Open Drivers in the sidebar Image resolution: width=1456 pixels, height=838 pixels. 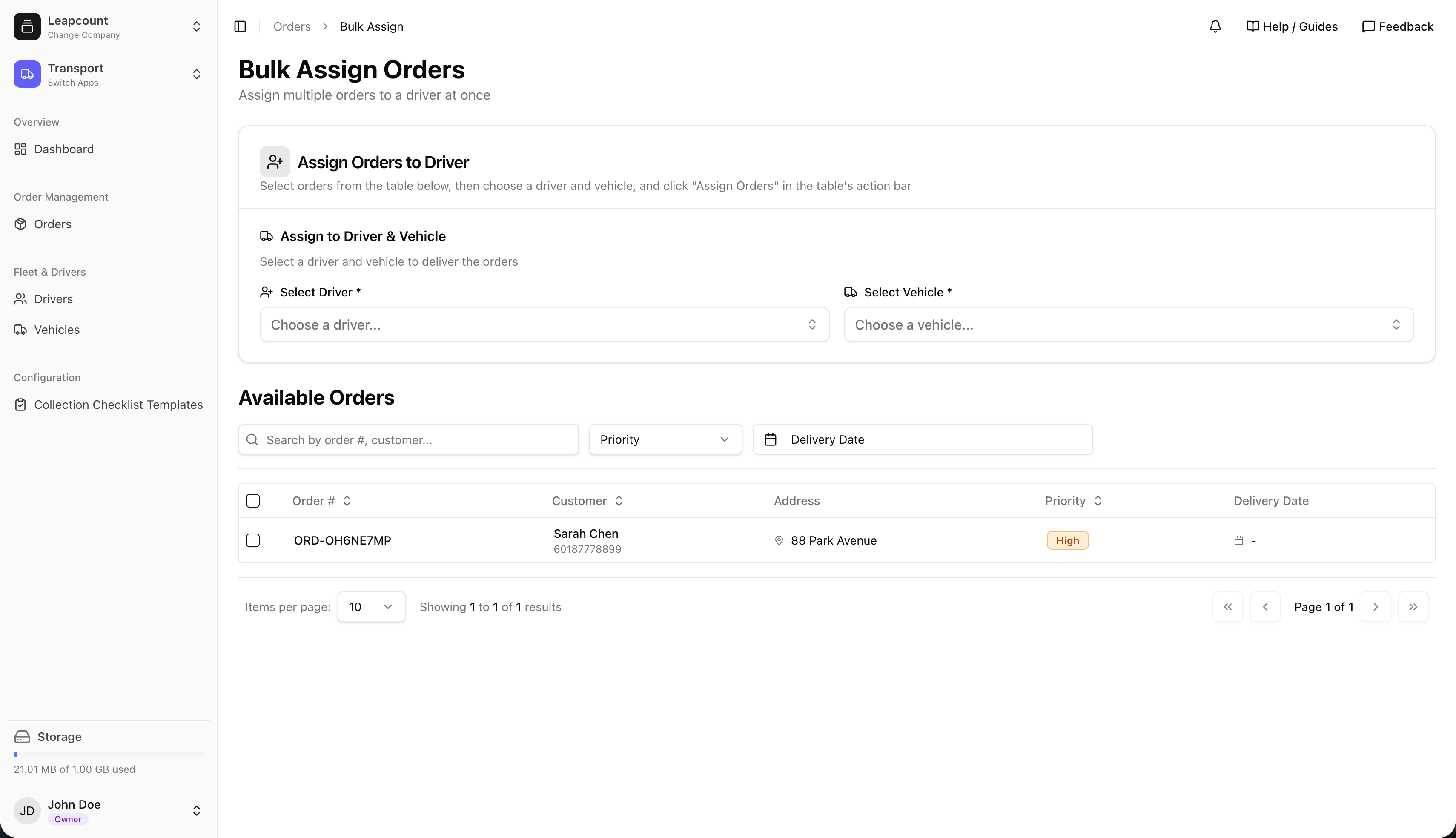point(108,299)
